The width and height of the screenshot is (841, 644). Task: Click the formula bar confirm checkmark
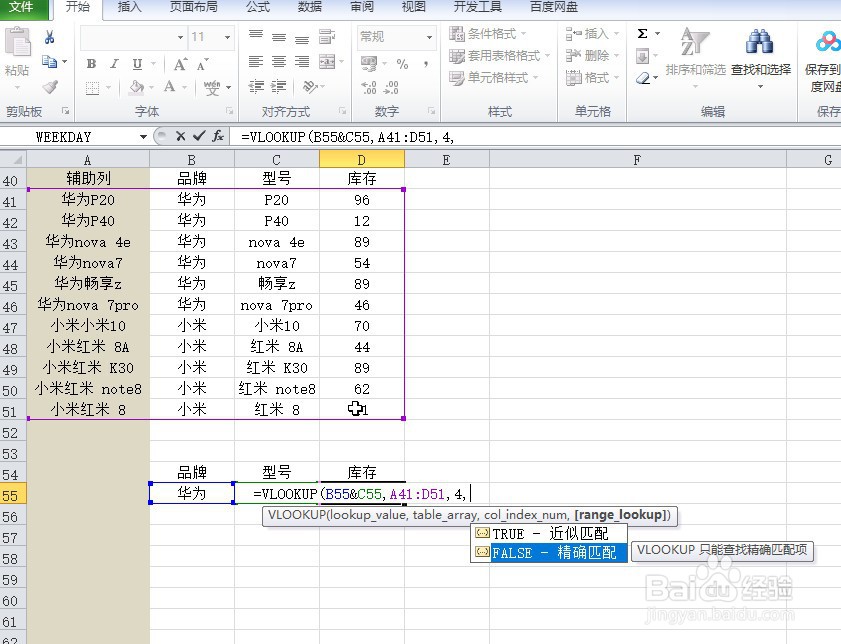click(x=199, y=136)
